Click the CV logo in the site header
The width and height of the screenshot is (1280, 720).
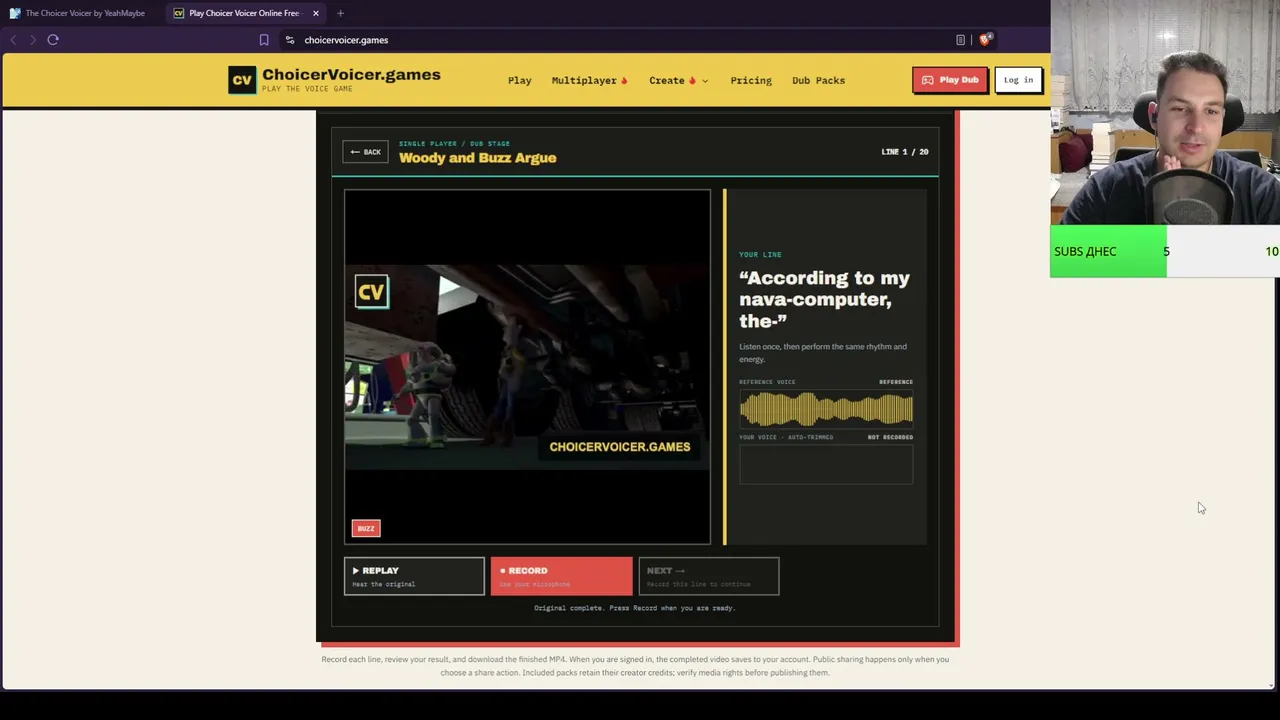pyautogui.click(x=242, y=80)
